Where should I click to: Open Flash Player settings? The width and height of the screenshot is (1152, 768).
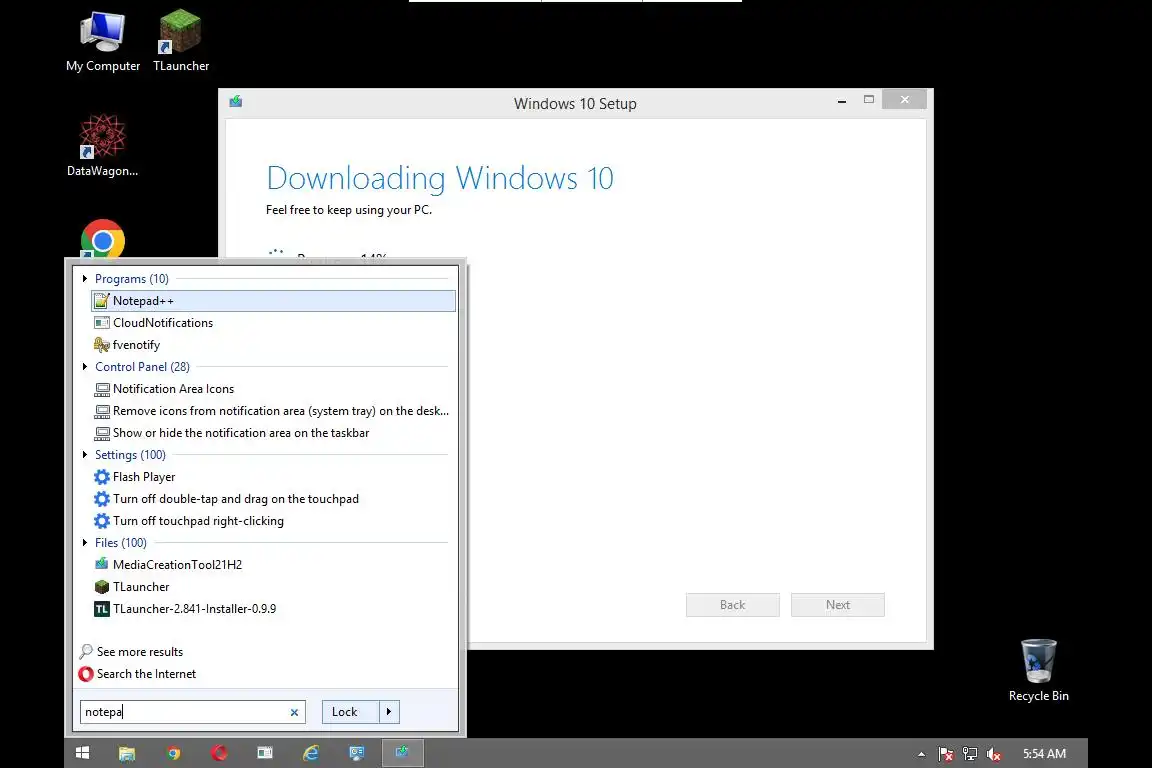(x=134, y=477)
